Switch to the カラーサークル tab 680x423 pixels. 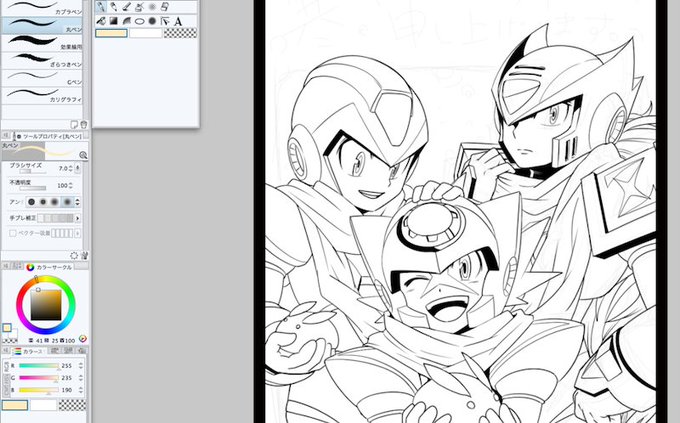point(50,267)
